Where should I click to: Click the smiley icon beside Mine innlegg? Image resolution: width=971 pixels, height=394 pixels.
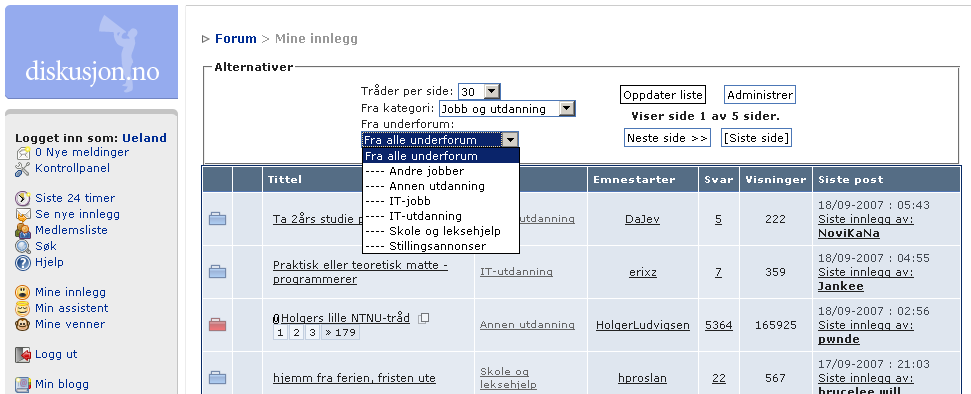23,292
